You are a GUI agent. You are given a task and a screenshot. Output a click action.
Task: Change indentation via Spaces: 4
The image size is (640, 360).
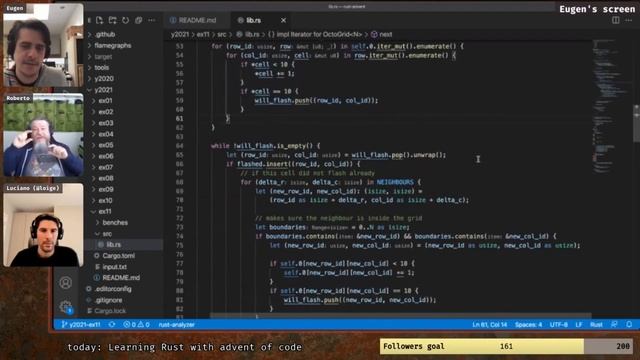coord(529,324)
